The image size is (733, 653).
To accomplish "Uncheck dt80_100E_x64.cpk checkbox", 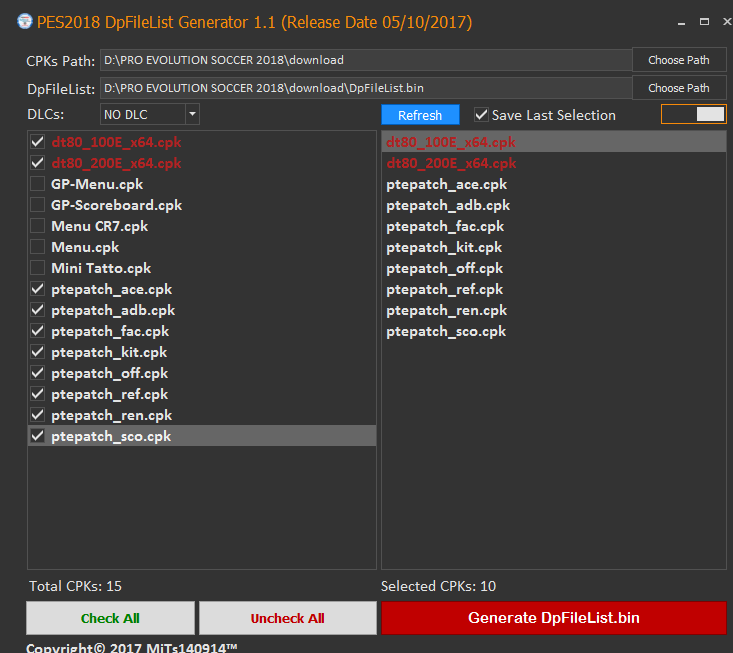I will 37,142.
